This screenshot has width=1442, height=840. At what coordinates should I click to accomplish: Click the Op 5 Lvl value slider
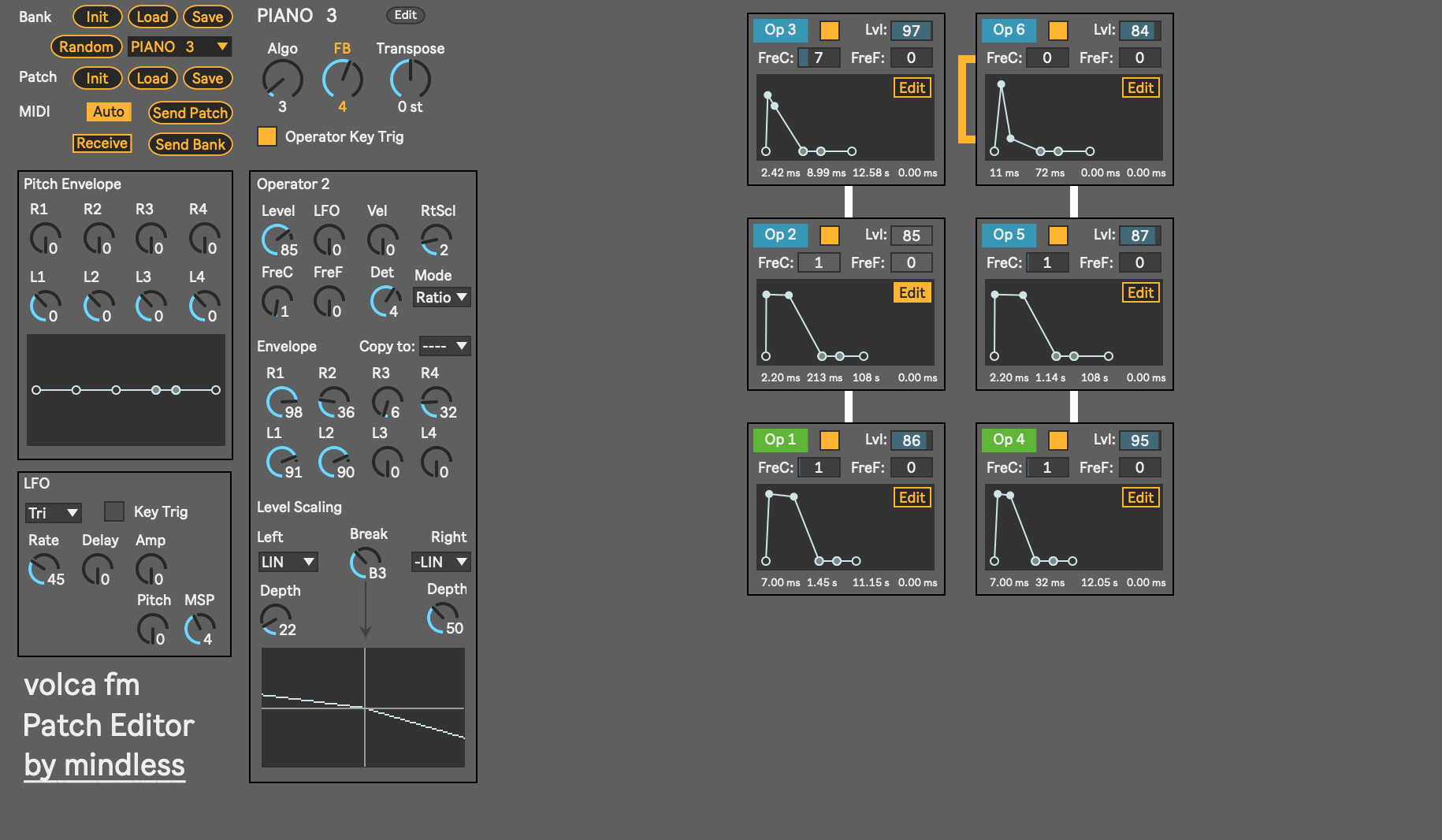click(1139, 236)
